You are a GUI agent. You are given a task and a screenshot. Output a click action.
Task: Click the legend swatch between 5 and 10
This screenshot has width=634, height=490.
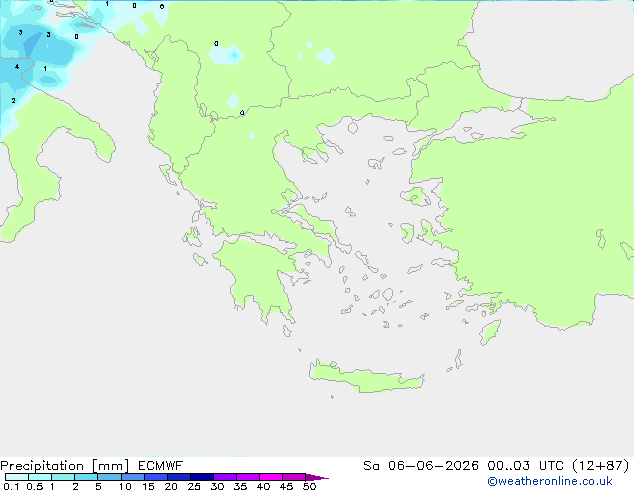pyautogui.click(x=109, y=477)
